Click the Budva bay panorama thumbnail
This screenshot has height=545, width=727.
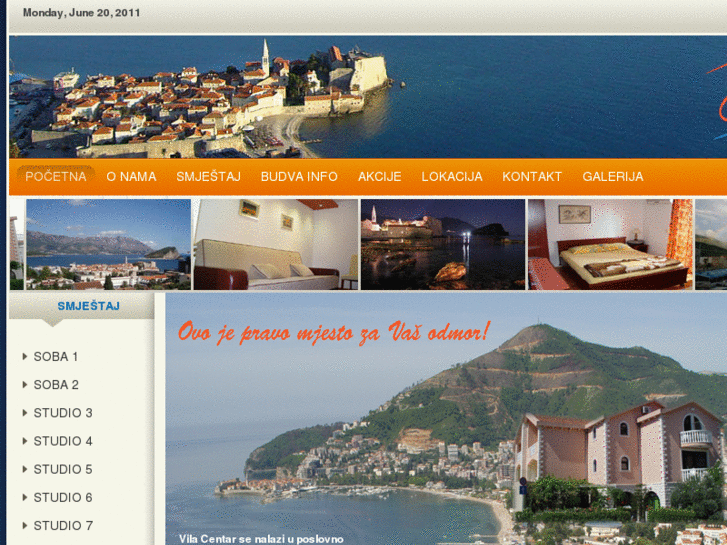pos(107,244)
